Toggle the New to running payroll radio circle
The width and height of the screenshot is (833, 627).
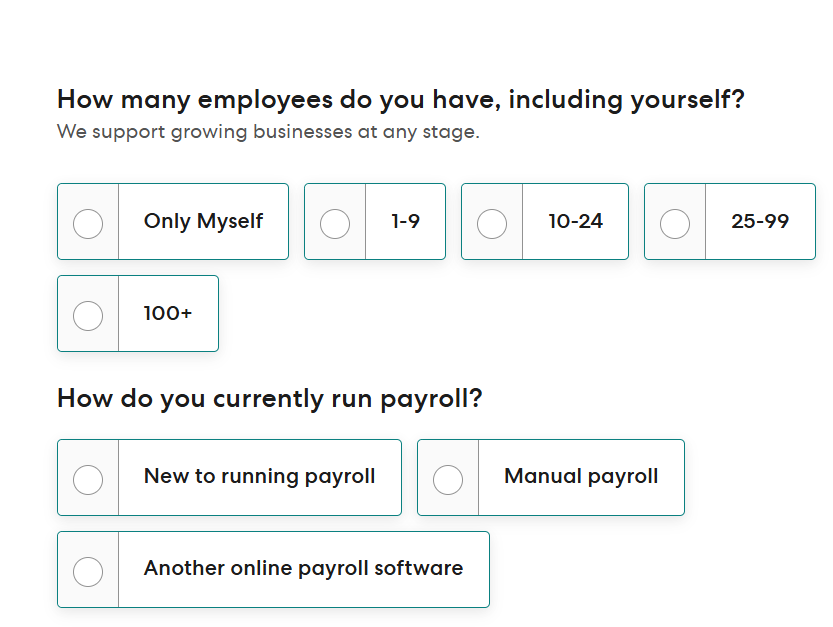tap(88, 479)
